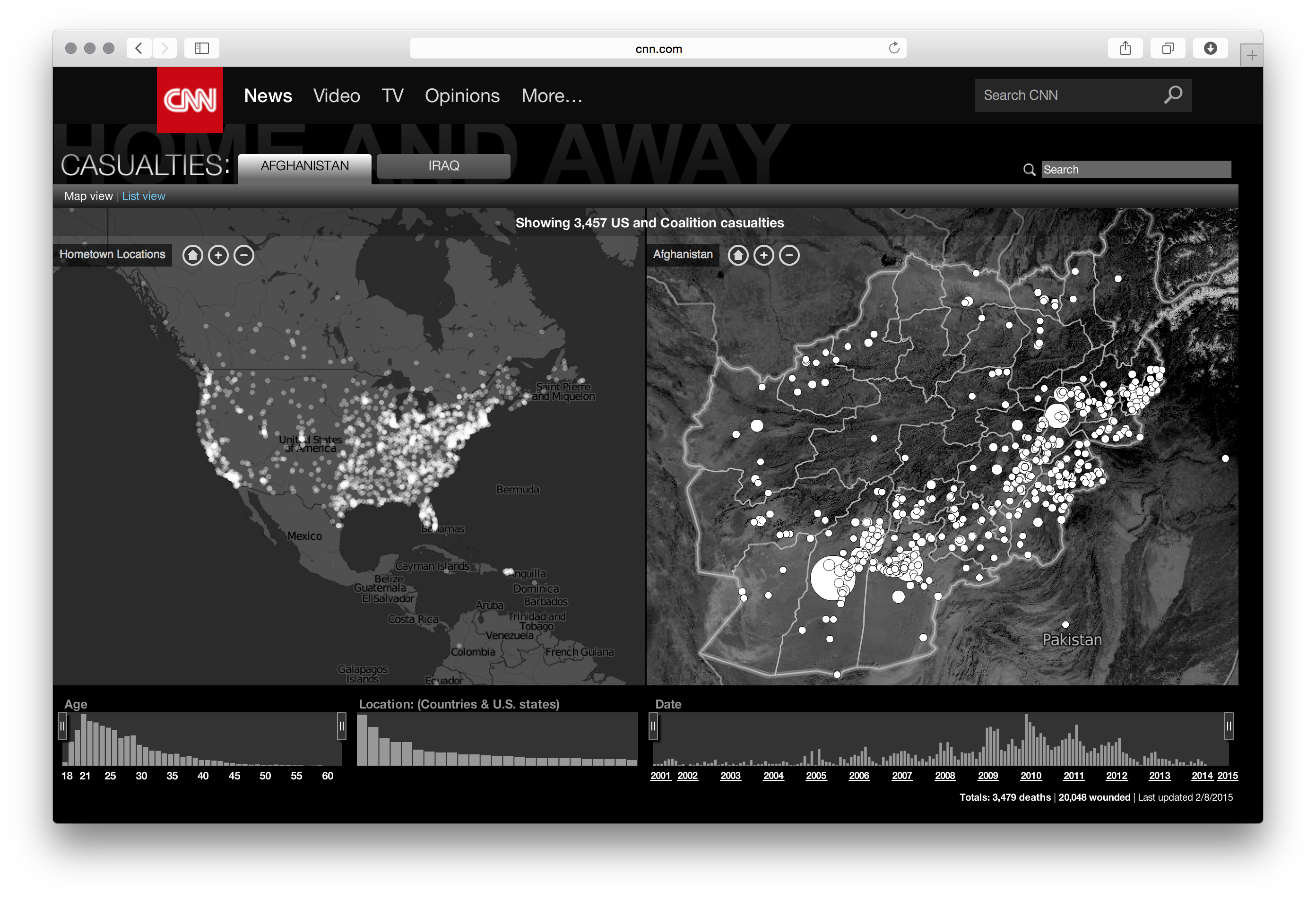Select the AFGHANISTAN casualties tab
This screenshot has width=1316, height=899.
(x=304, y=166)
